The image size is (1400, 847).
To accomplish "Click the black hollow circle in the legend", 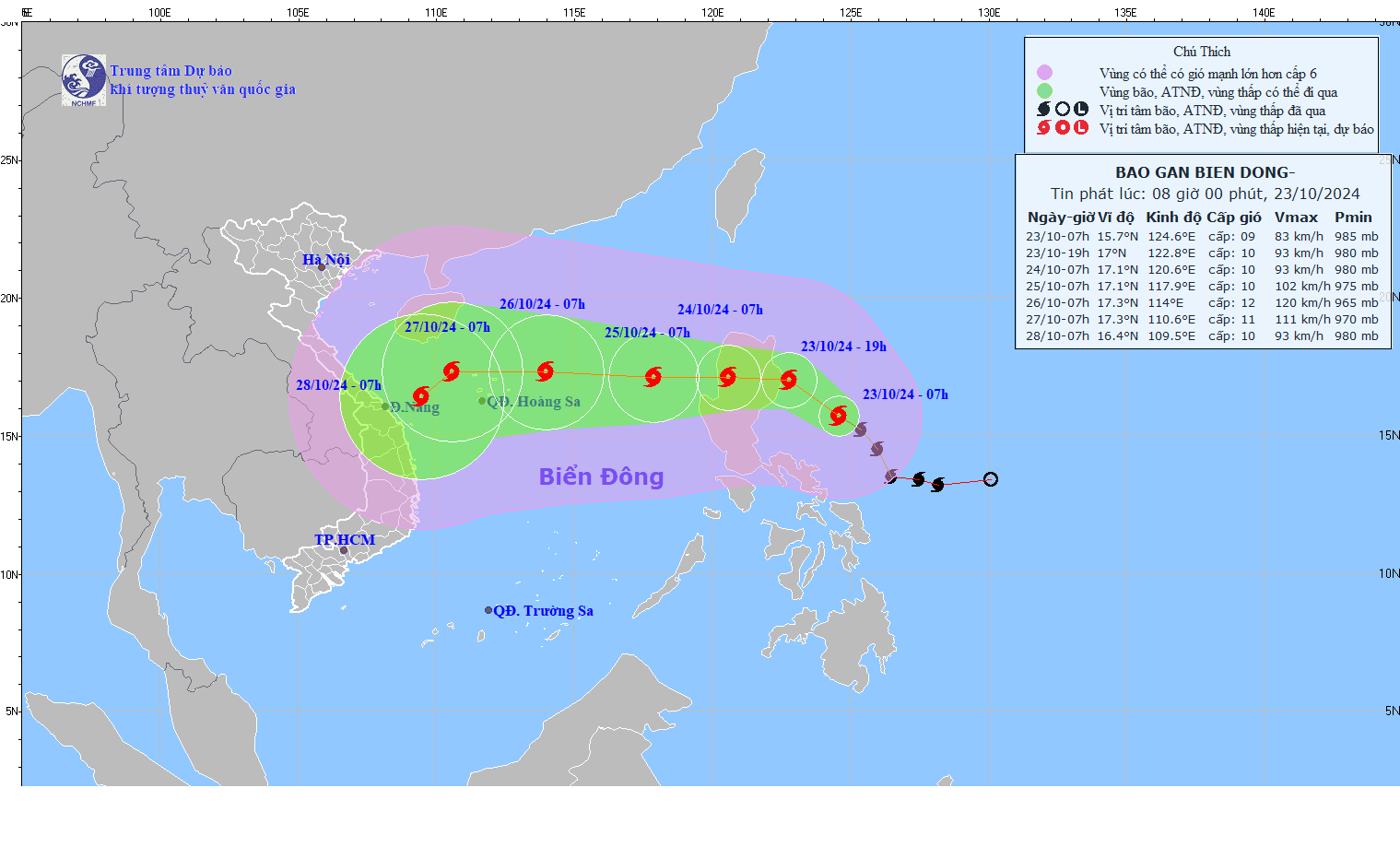I will click(x=1062, y=109).
